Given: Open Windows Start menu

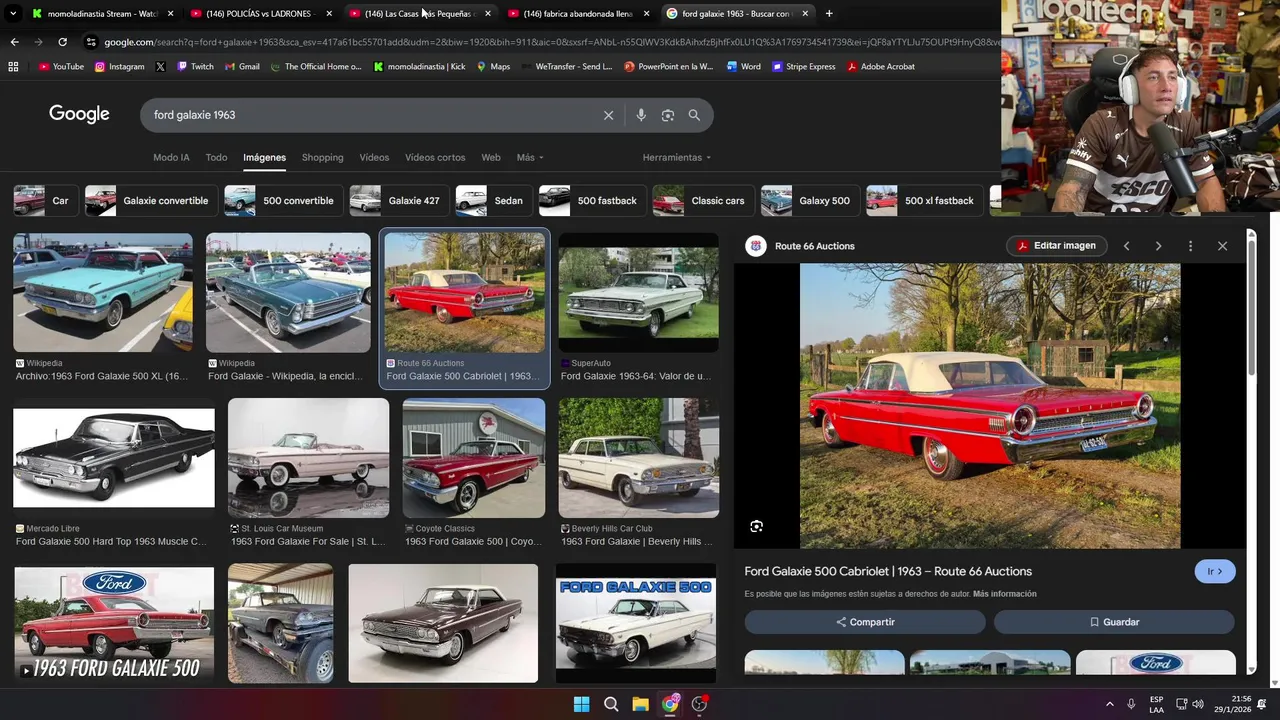Looking at the screenshot, I should [x=581, y=704].
